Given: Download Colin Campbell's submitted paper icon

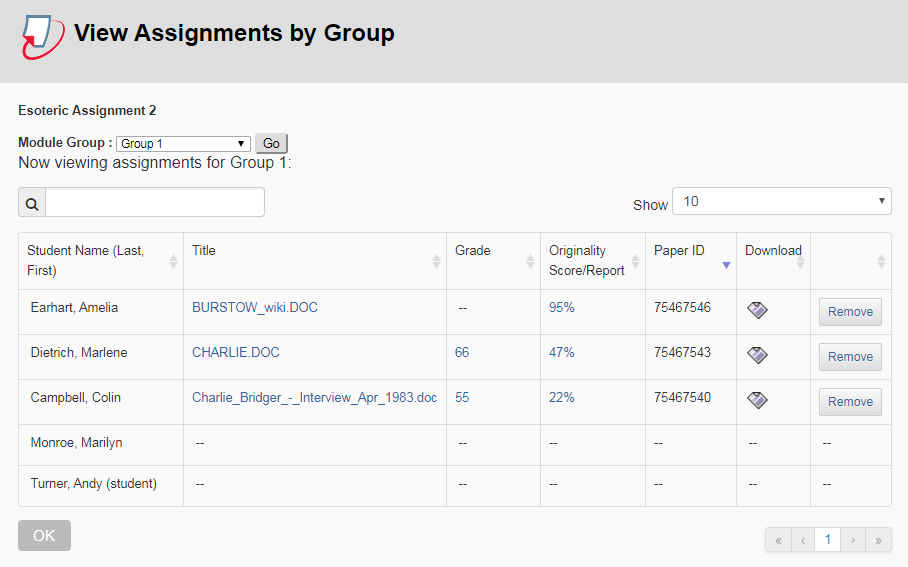Looking at the screenshot, I should tap(757, 400).
